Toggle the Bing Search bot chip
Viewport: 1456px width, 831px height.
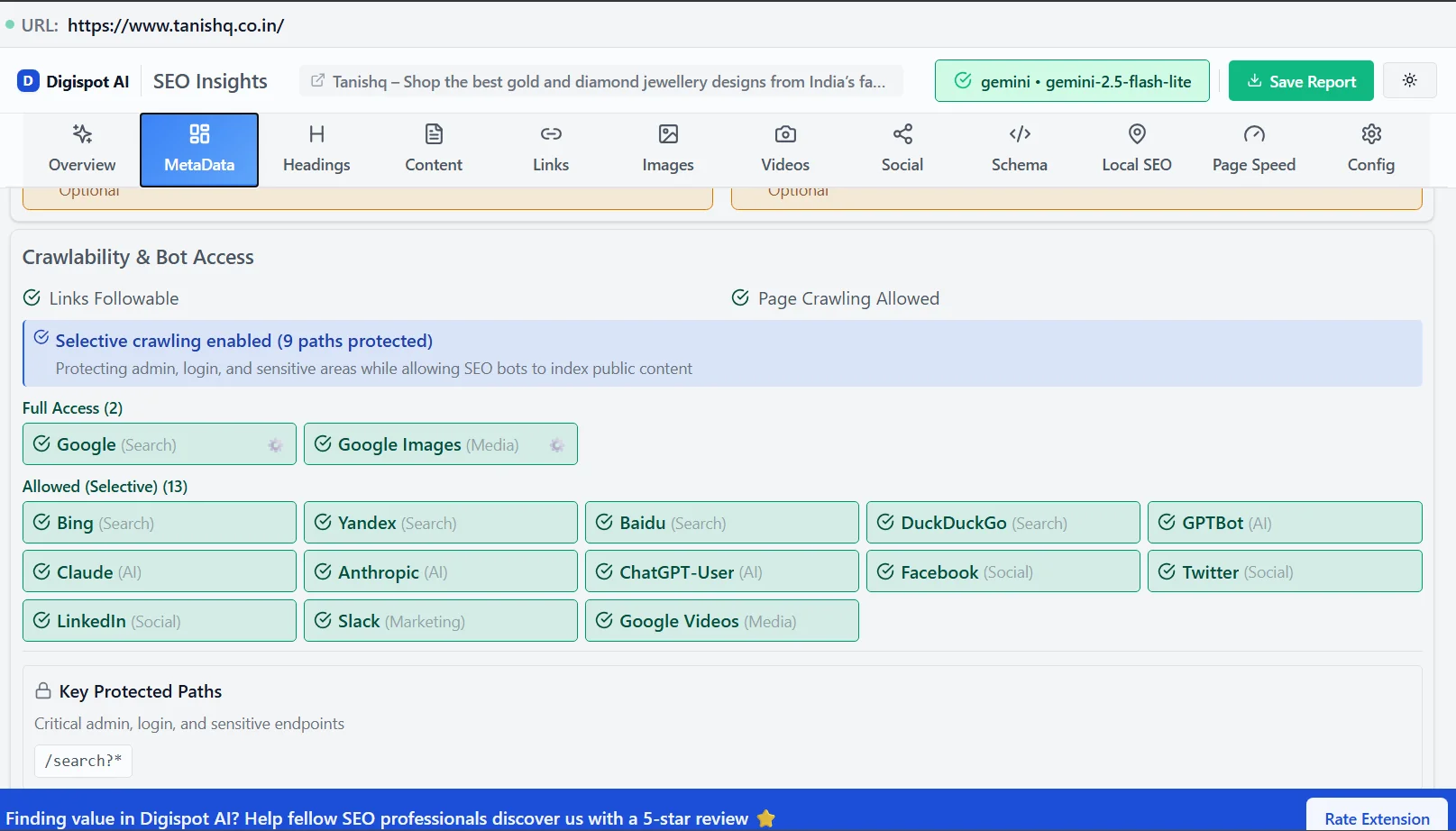(x=160, y=522)
